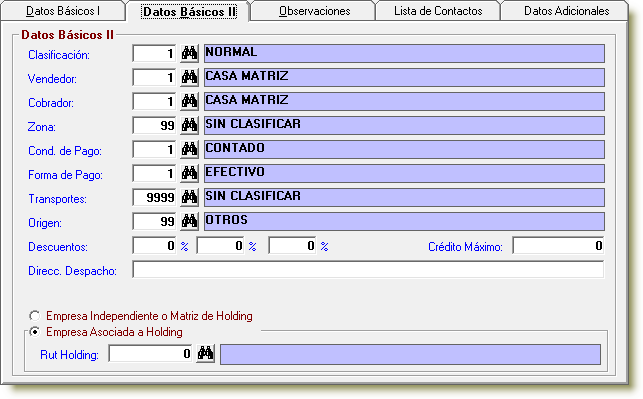
Task: Click Rut Holding binoculars search icon
Action: click(x=205, y=353)
